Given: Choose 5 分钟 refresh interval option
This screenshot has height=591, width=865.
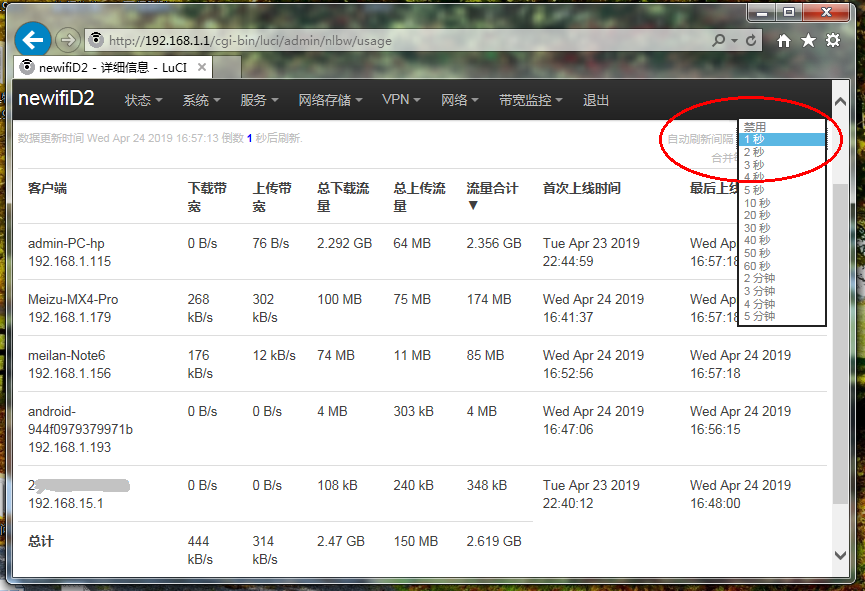Looking at the screenshot, I should 759,316.
